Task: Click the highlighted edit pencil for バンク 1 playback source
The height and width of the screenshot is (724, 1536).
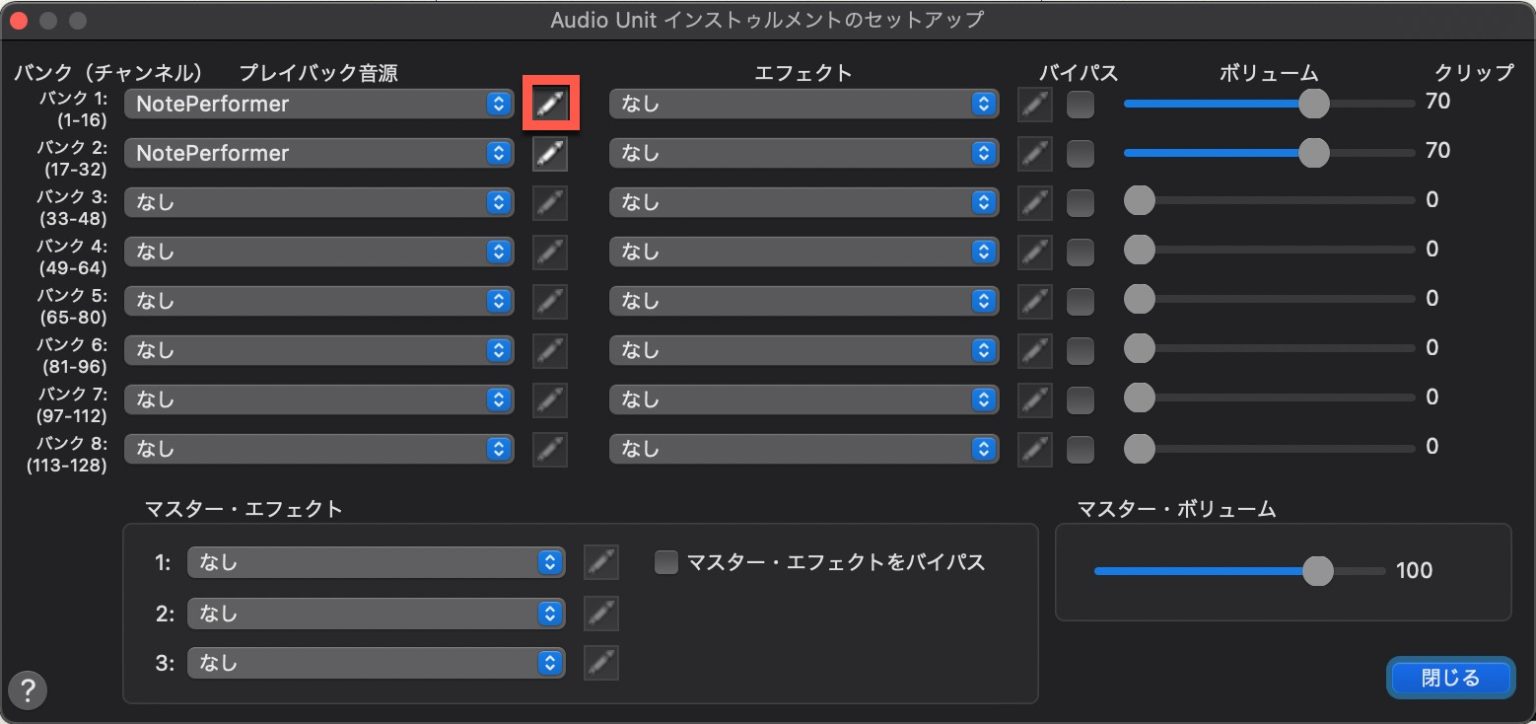Action: (x=549, y=103)
